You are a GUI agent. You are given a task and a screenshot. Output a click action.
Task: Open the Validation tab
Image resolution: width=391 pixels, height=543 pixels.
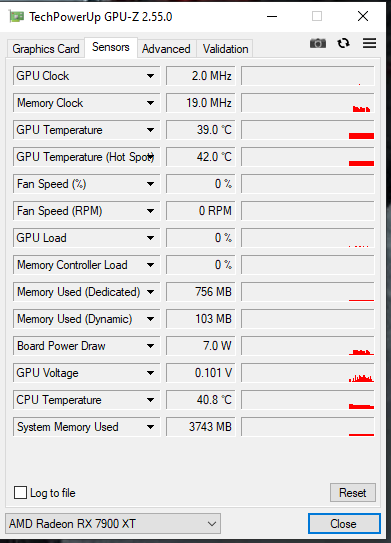click(x=225, y=49)
